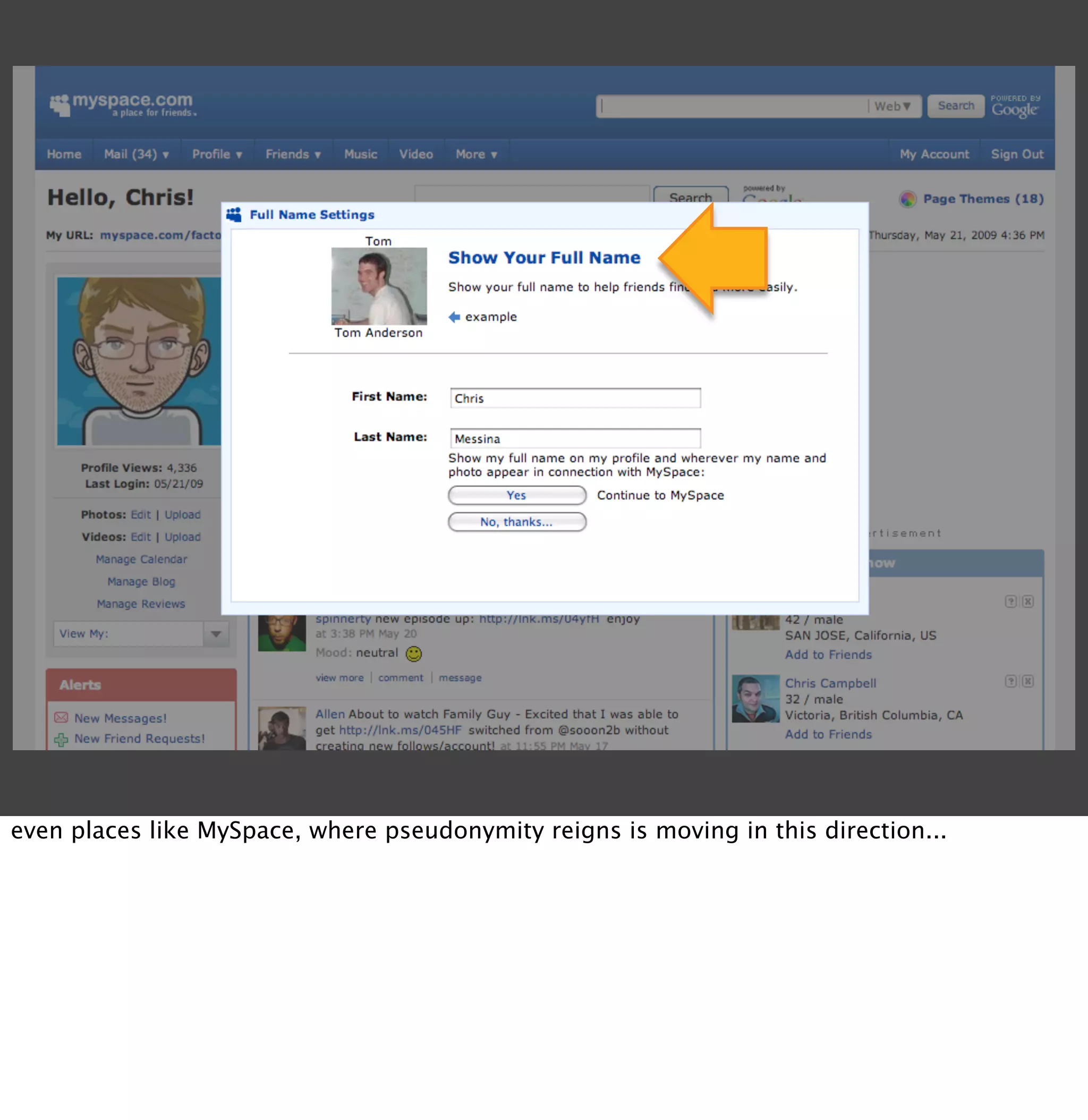Screen dimensions: 1088x1120
Task: Click into the Last Name field
Action: (575, 438)
